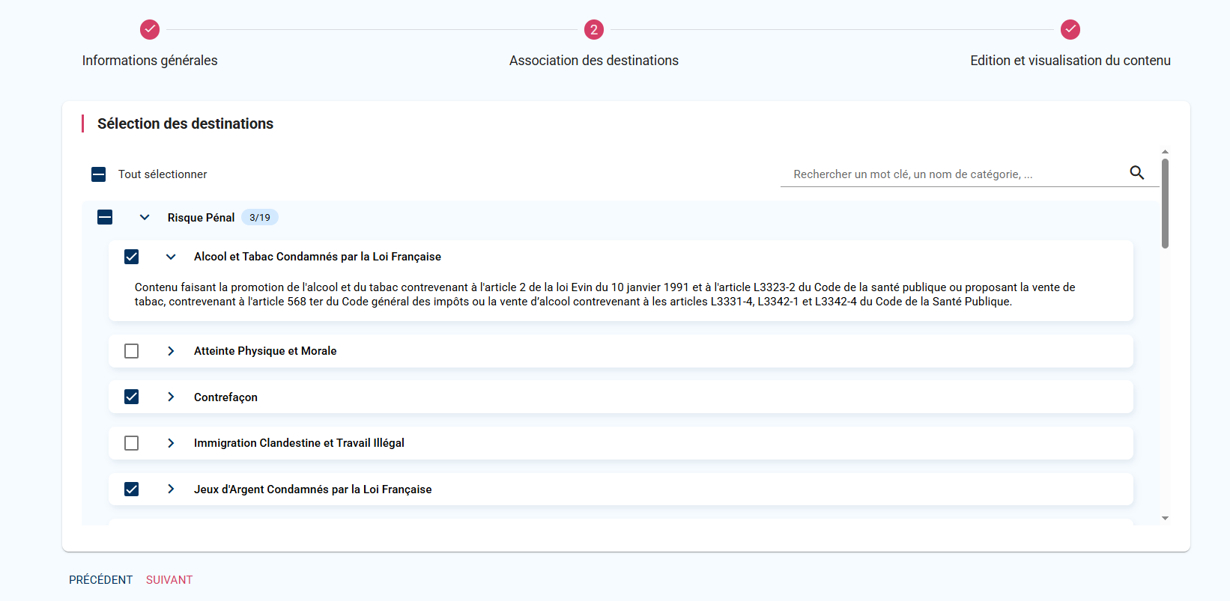Image resolution: width=1230 pixels, height=601 pixels.
Task: Check the Atteinte Physique et Morale checkbox
Action: tap(131, 351)
